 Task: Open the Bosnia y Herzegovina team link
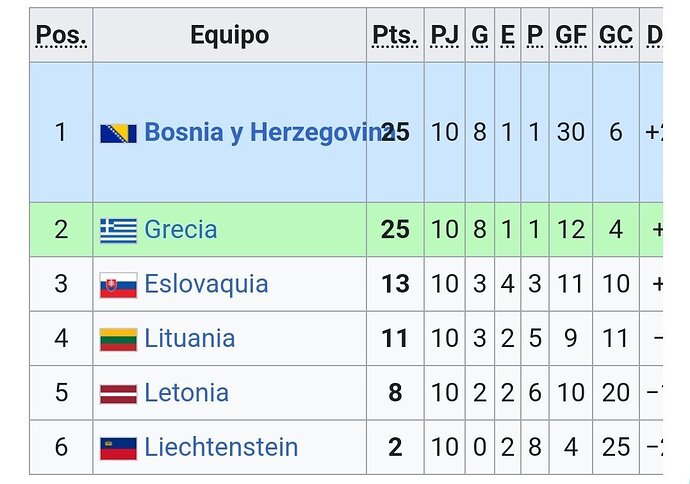tap(270, 132)
